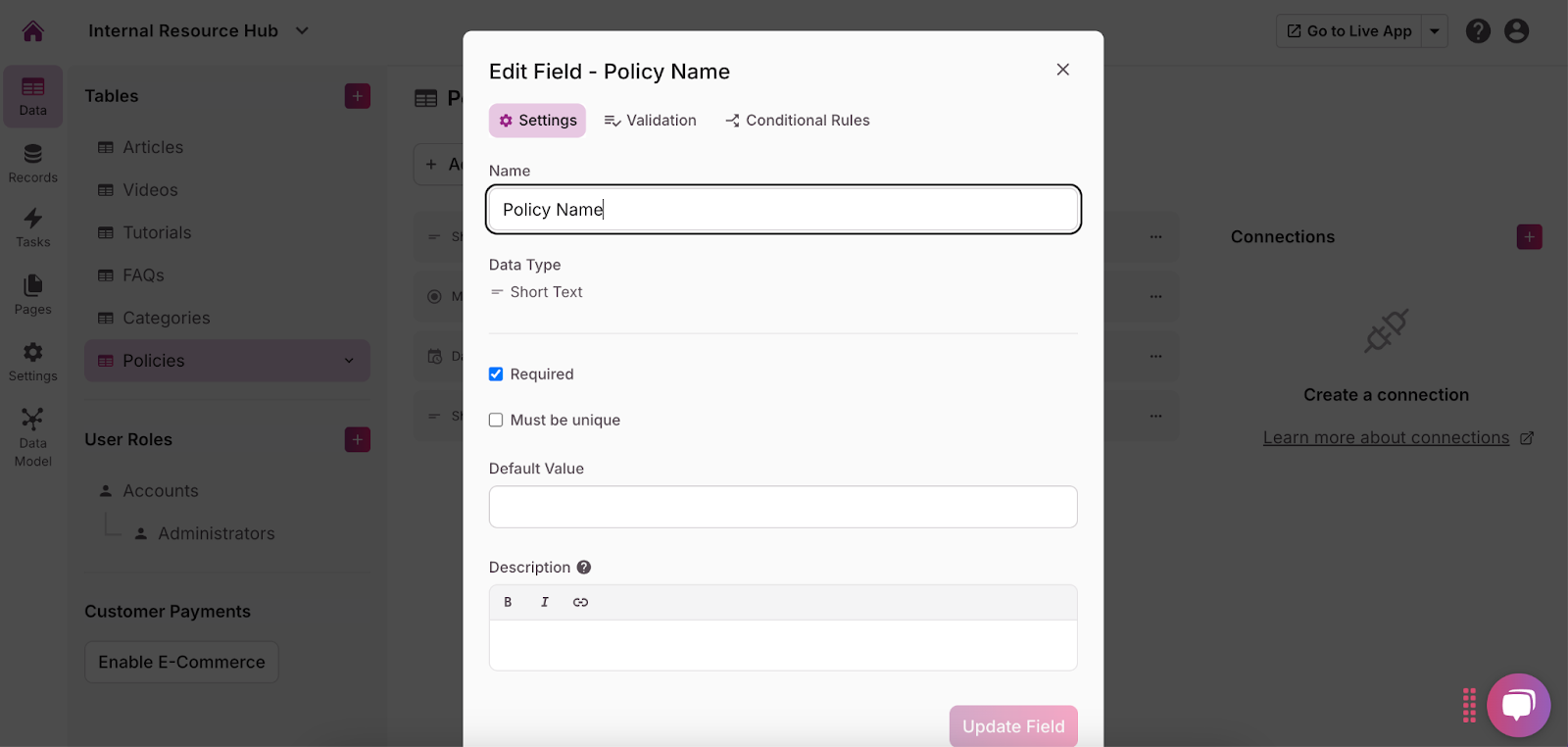Screen dimensions: 1568x747
Task: Open the Data Model sidebar icon
Action: click(x=32, y=437)
